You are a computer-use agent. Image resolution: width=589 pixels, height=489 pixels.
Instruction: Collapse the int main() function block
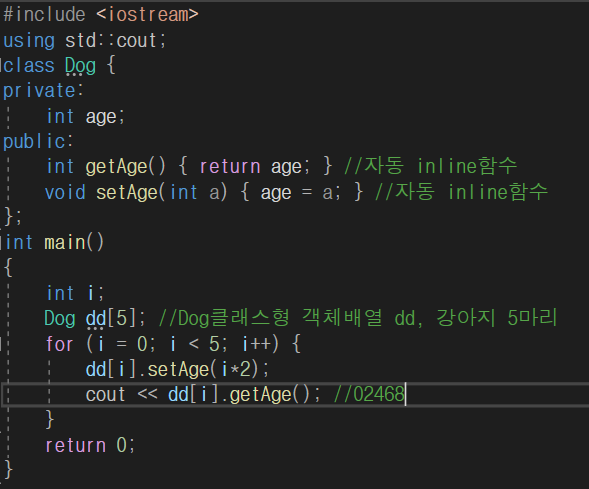(x=1, y=242)
